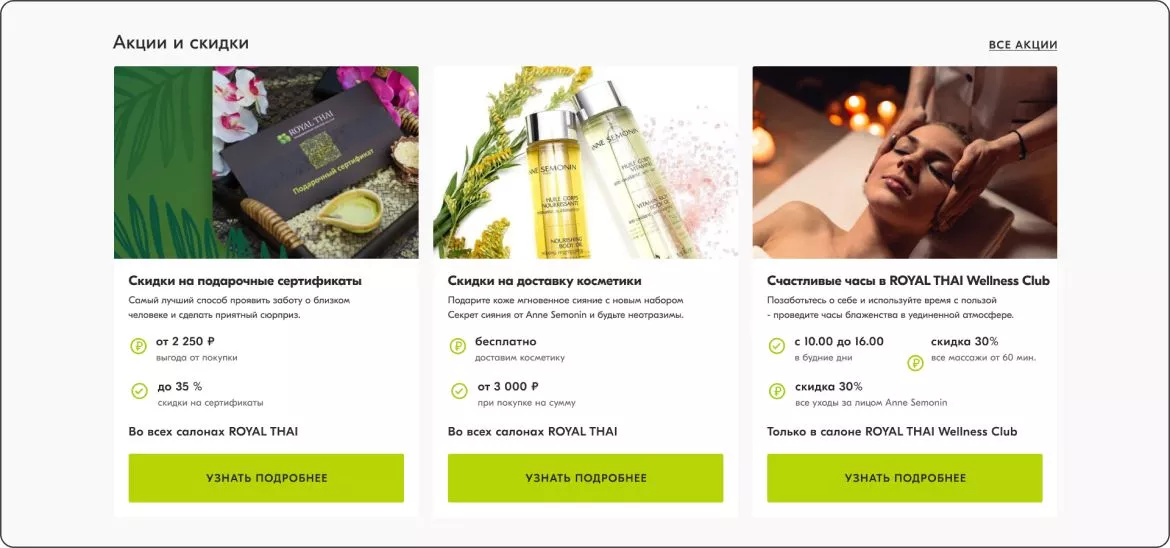Select 'Скидки на подарочные сертификаты' heading
This screenshot has height=548, width=1170.
[245, 281]
